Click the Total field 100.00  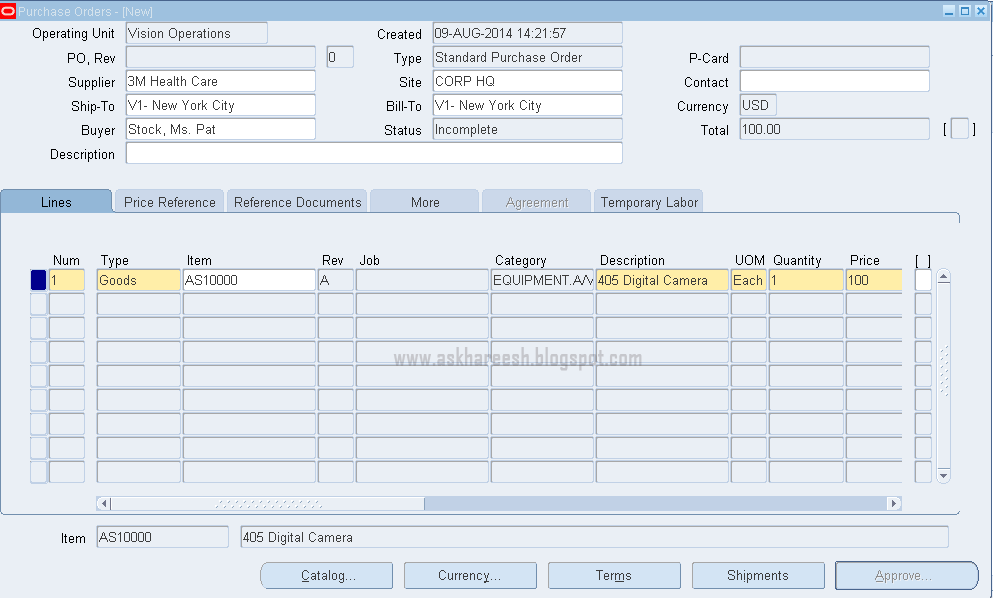click(834, 130)
